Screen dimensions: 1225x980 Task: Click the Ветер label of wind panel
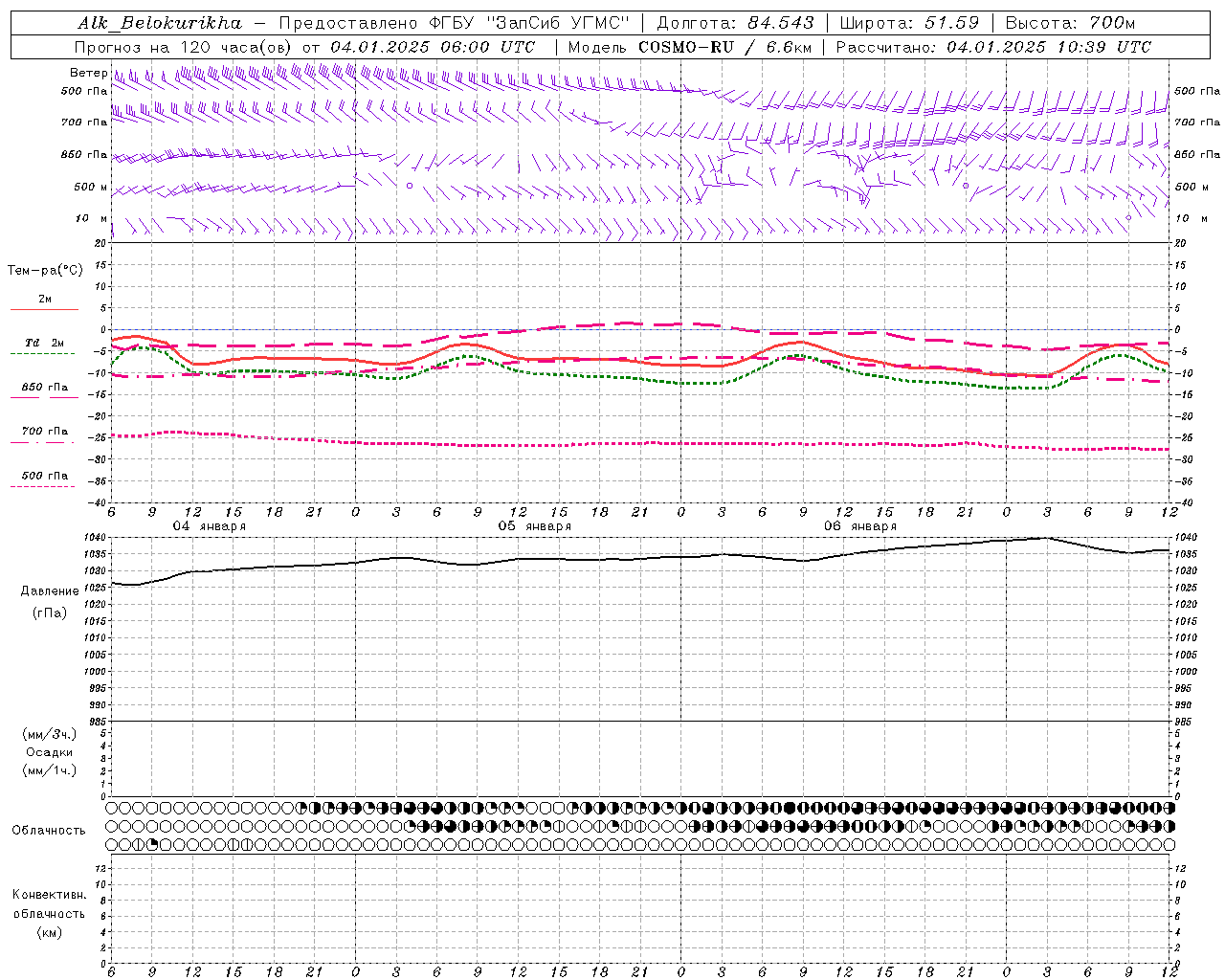[88, 73]
